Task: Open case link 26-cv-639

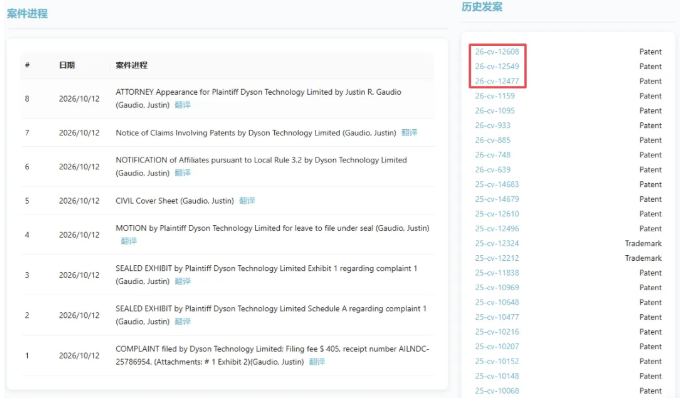Action: coord(493,170)
